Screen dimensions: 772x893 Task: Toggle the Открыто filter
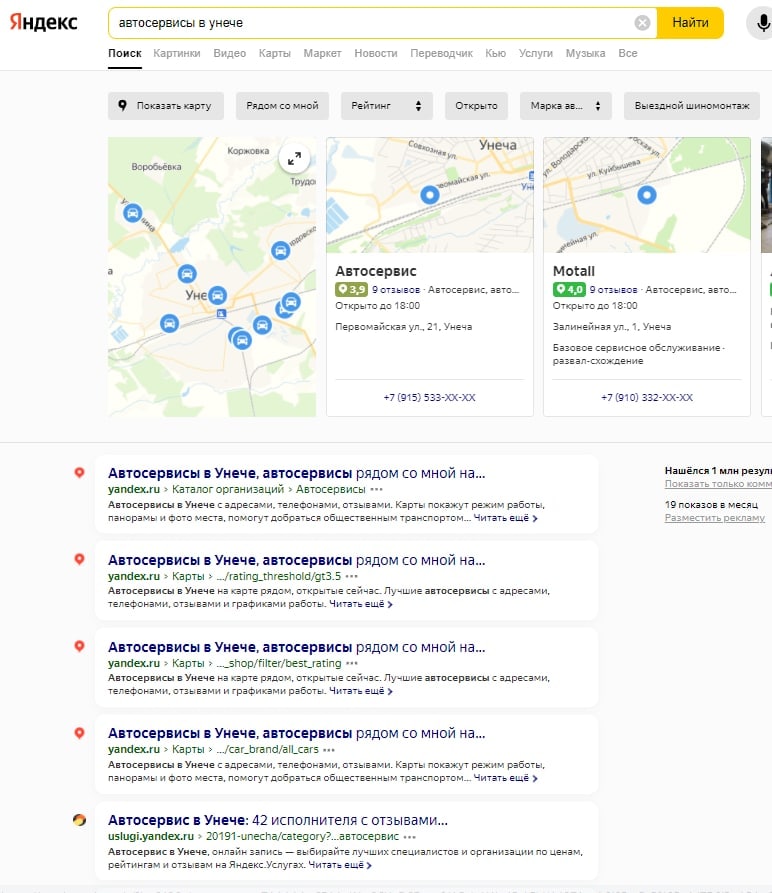click(x=476, y=105)
